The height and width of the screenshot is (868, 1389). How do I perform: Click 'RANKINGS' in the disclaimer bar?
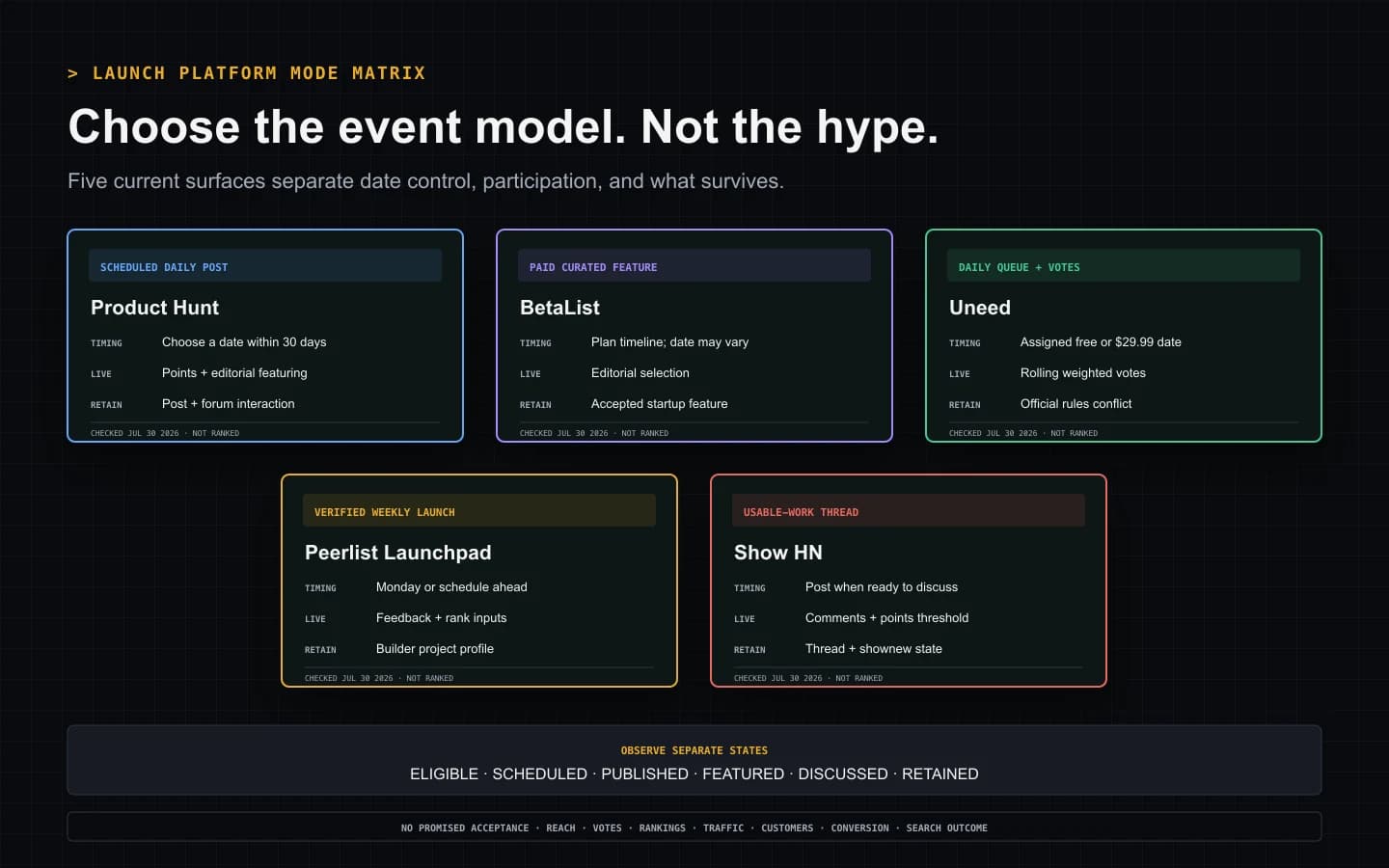click(662, 828)
